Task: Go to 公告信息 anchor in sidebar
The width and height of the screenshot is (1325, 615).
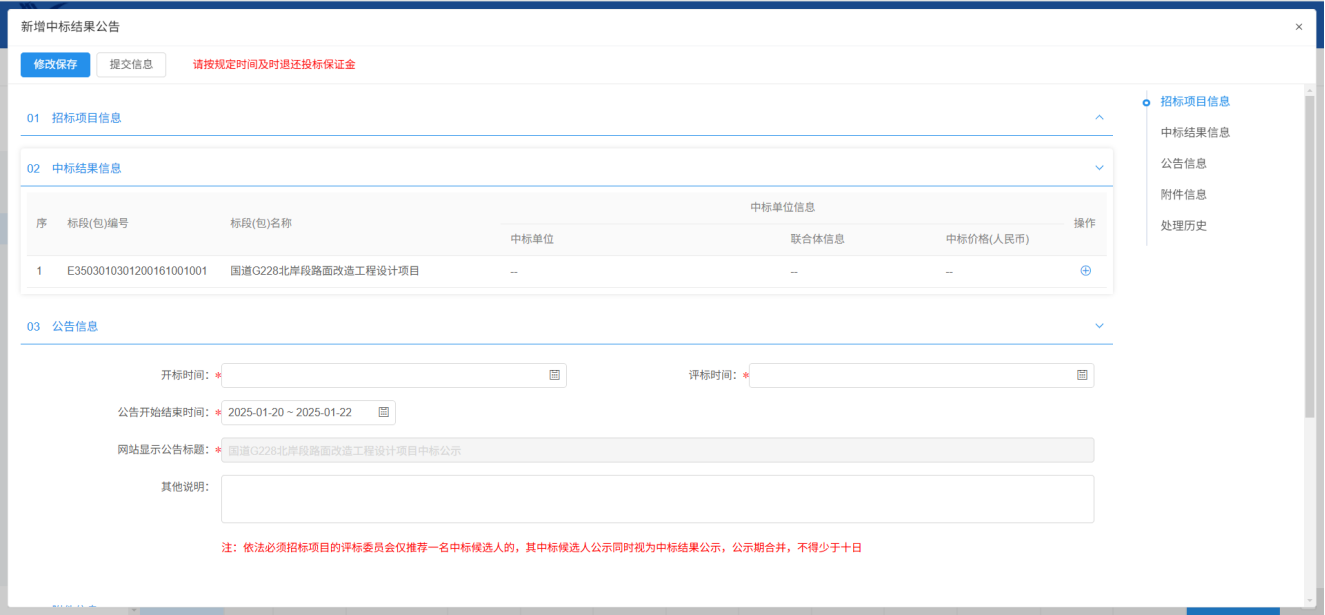Action: [x=1183, y=163]
